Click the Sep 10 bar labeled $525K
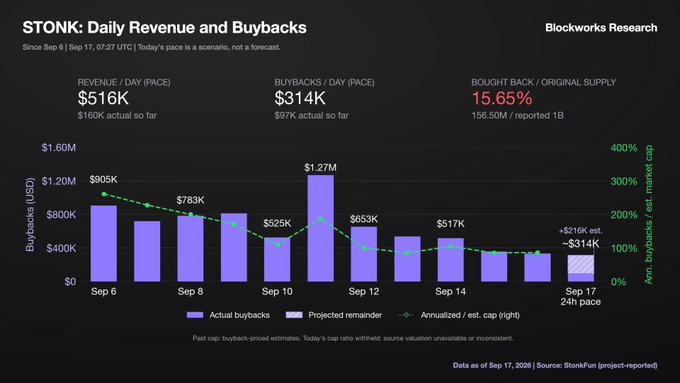Viewport: 680px width, 383px height. pyautogui.click(x=277, y=259)
